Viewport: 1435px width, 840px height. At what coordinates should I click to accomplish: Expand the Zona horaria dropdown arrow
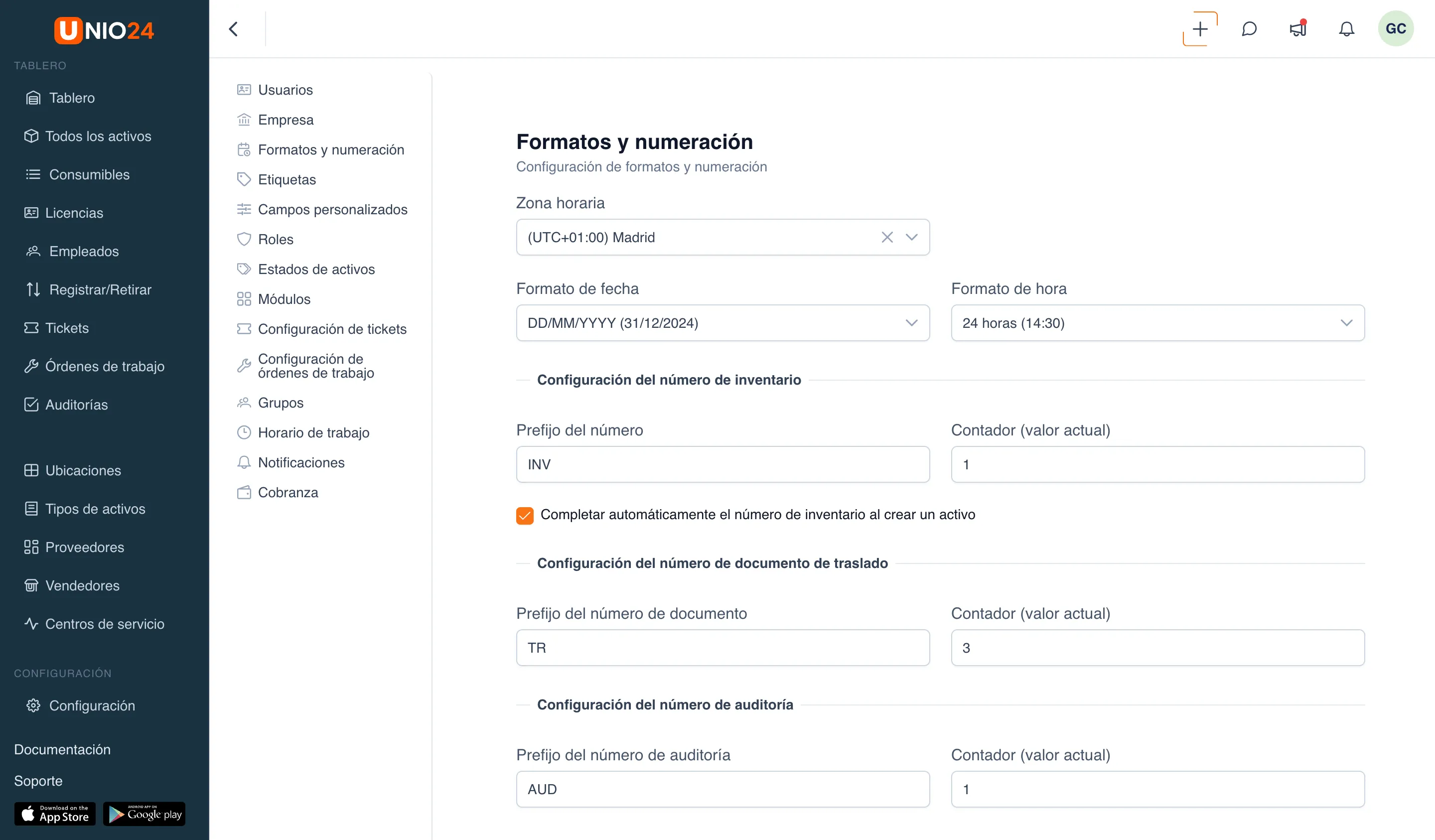(x=911, y=237)
